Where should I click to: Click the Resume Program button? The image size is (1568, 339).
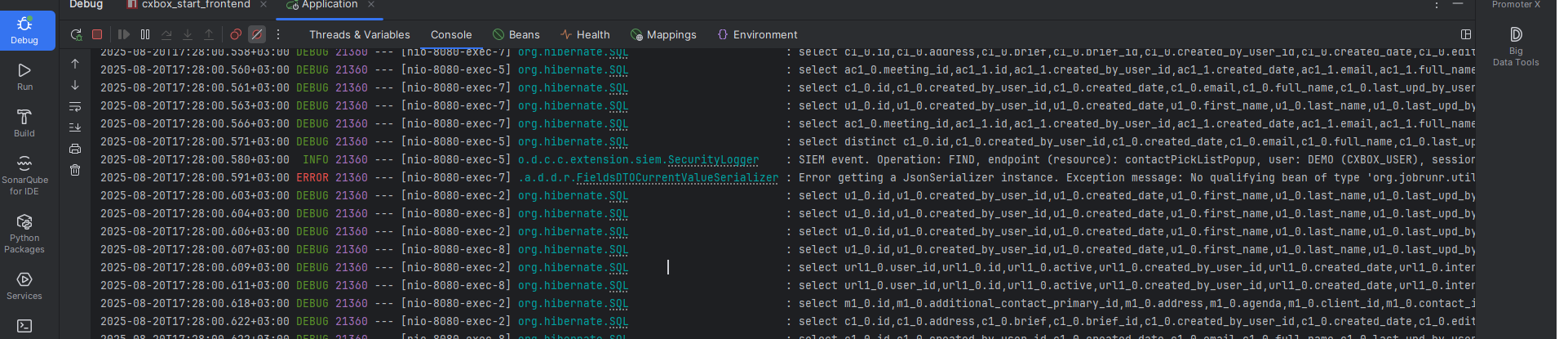[x=124, y=34]
